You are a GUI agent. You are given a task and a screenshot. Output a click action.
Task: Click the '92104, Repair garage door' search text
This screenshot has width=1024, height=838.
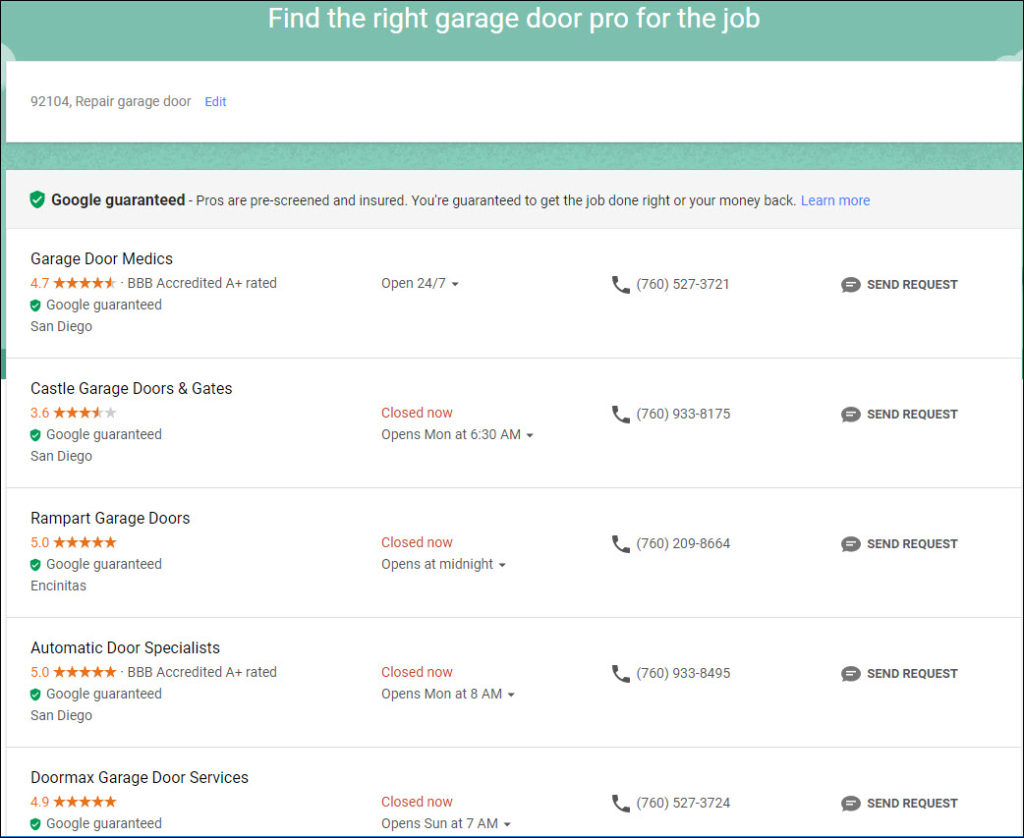[x=110, y=101]
